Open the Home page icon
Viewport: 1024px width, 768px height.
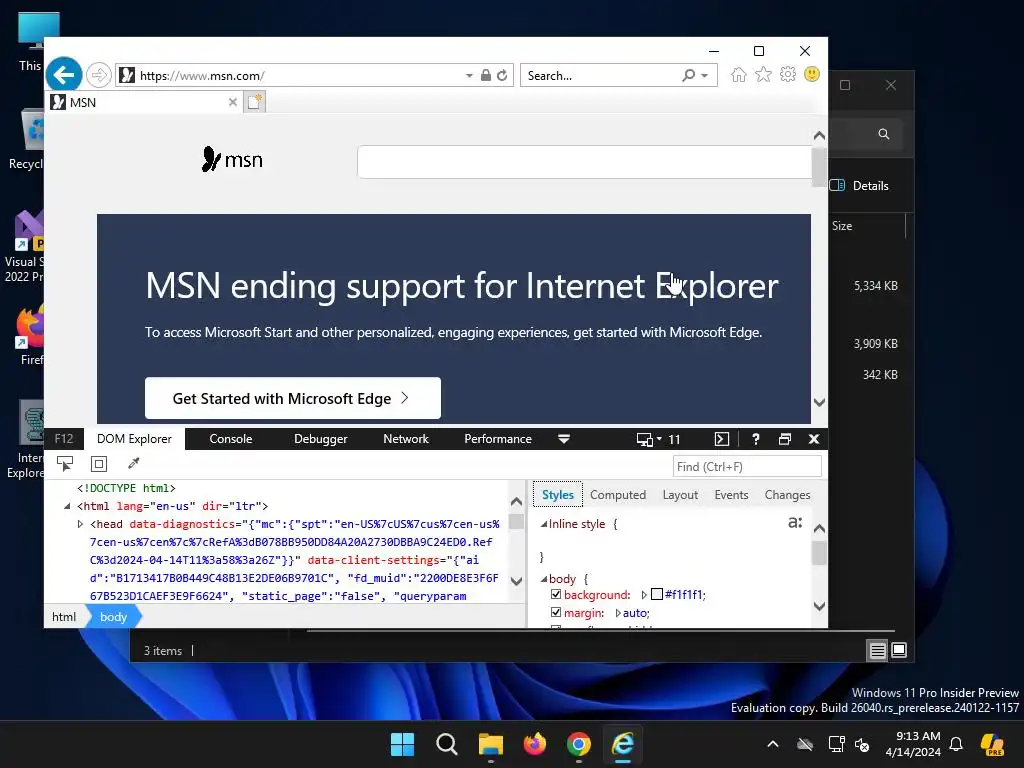pyautogui.click(x=739, y=74)
